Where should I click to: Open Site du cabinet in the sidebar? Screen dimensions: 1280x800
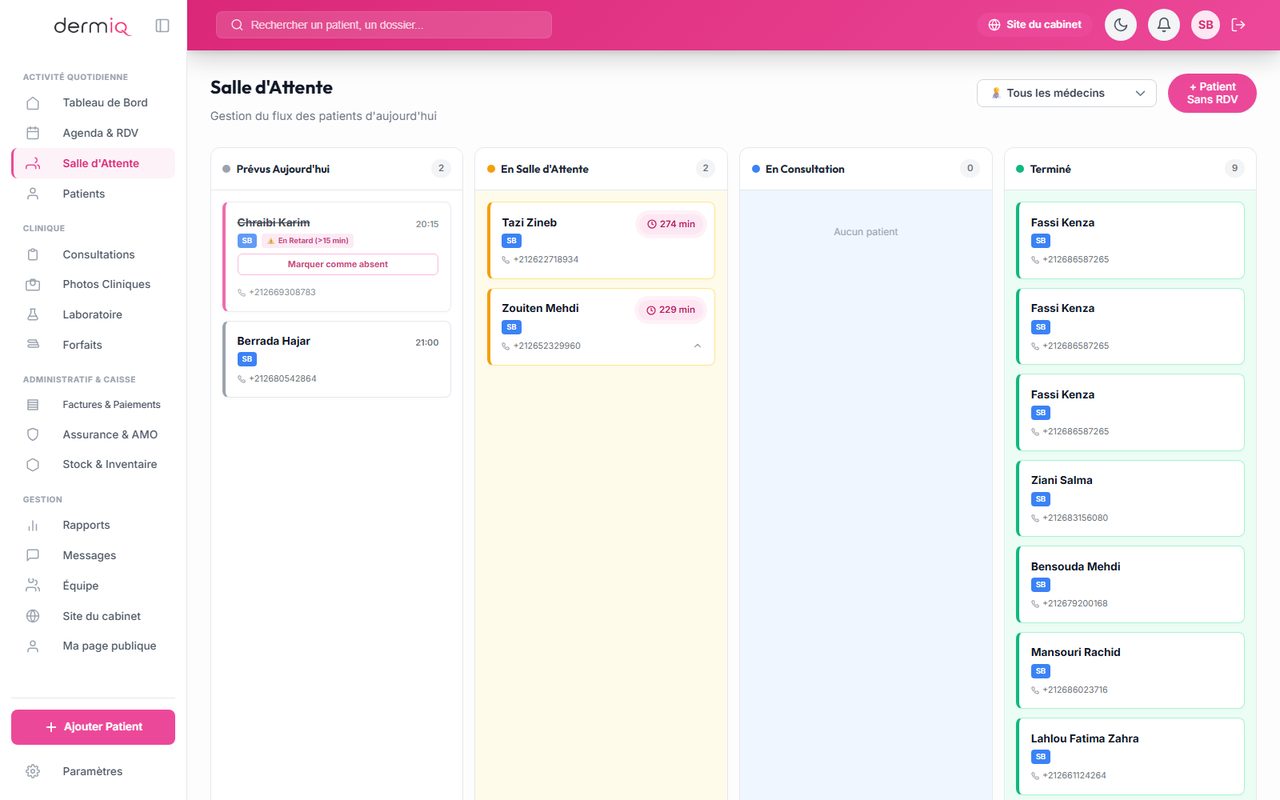coord(93,616)
